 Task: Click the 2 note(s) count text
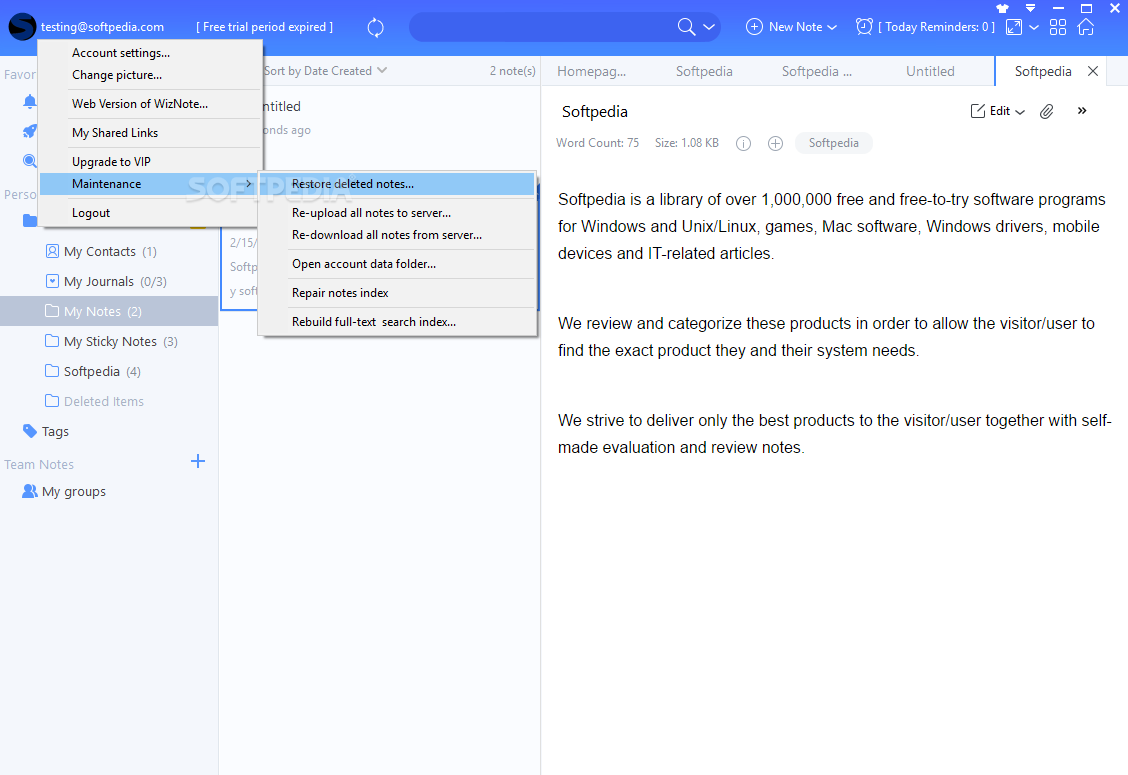(x=512, y=71)
